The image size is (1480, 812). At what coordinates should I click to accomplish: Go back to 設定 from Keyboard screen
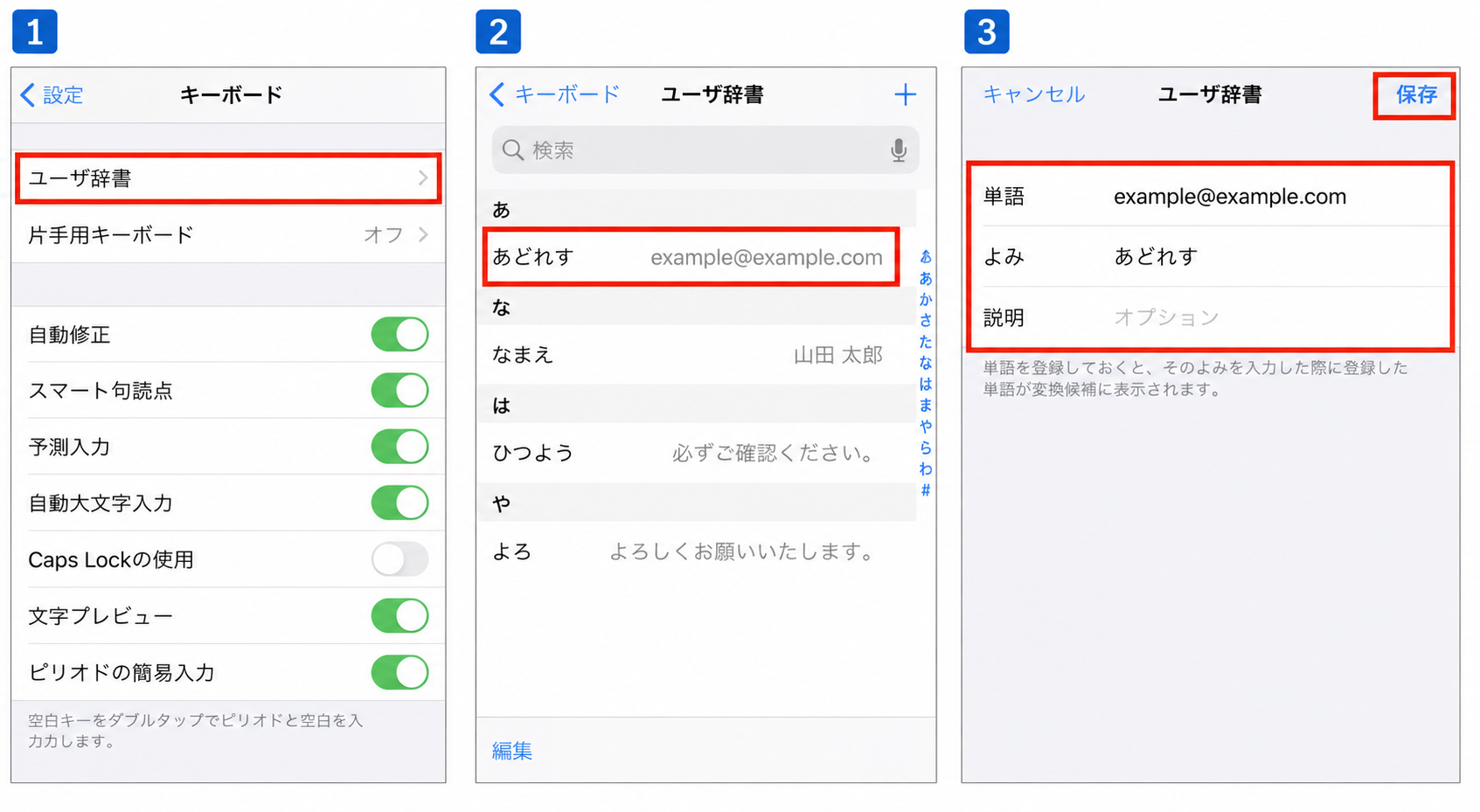pyautogui.click(x=52, y=94)
